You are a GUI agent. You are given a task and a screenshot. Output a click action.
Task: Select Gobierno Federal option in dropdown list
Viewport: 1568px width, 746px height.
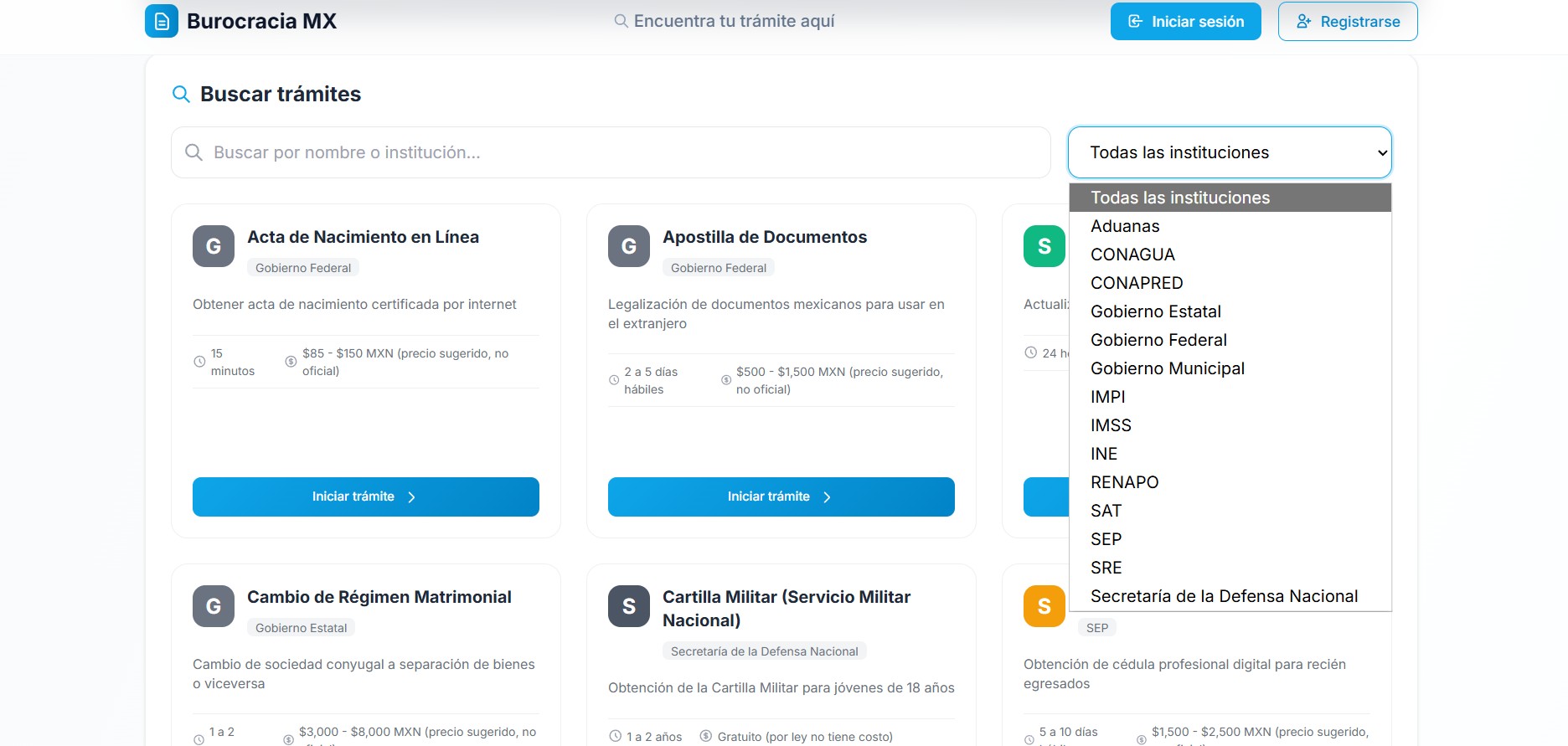tap(1230, 340)
